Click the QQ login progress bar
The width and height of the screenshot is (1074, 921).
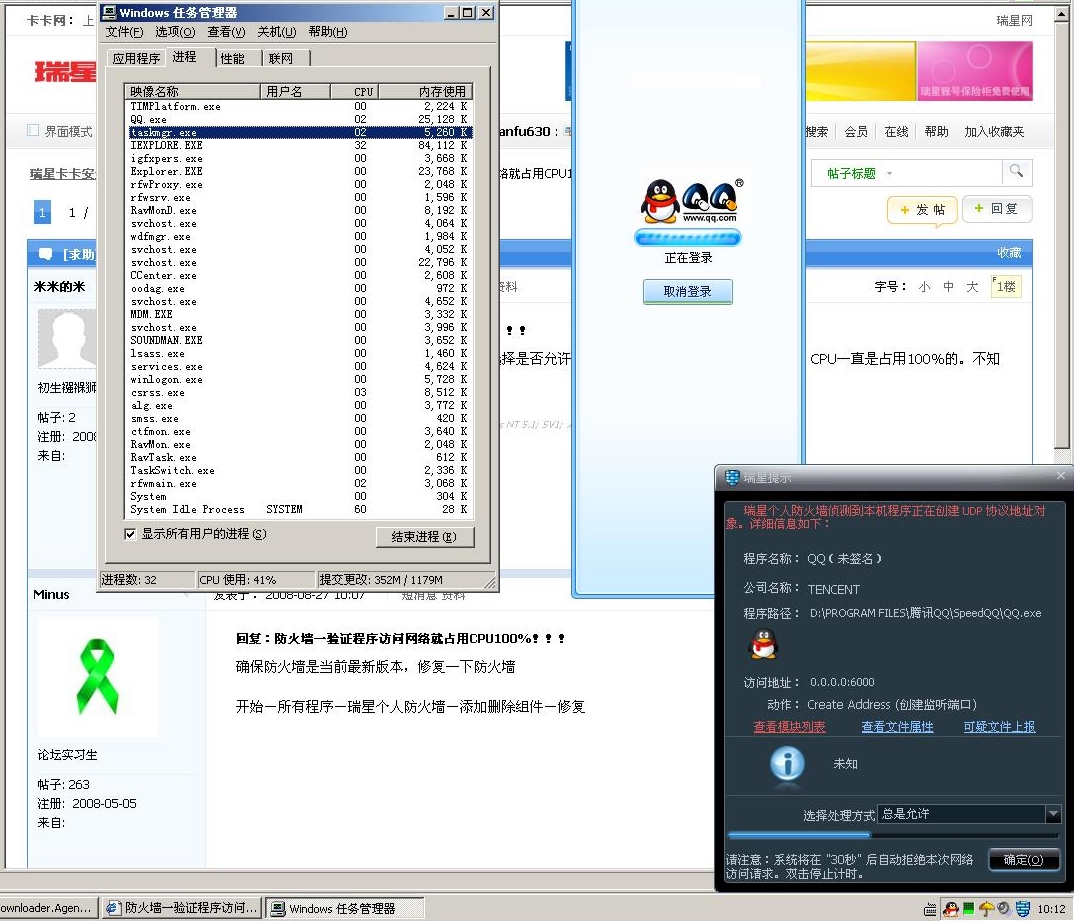click(687, 238)
